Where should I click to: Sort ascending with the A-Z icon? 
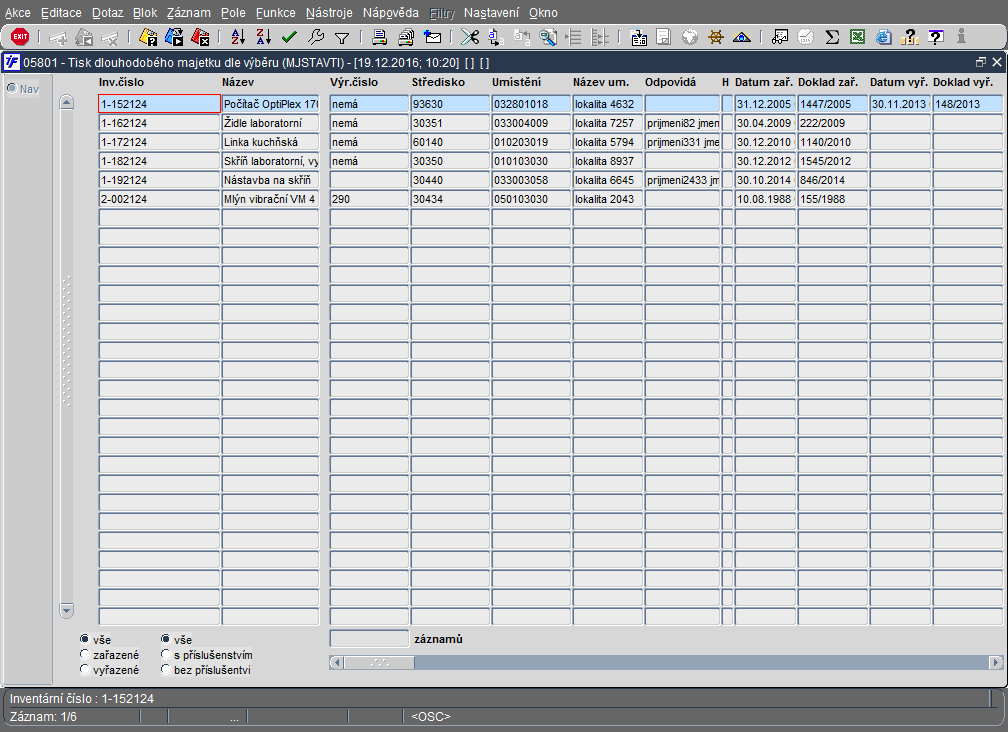[238, 37]
